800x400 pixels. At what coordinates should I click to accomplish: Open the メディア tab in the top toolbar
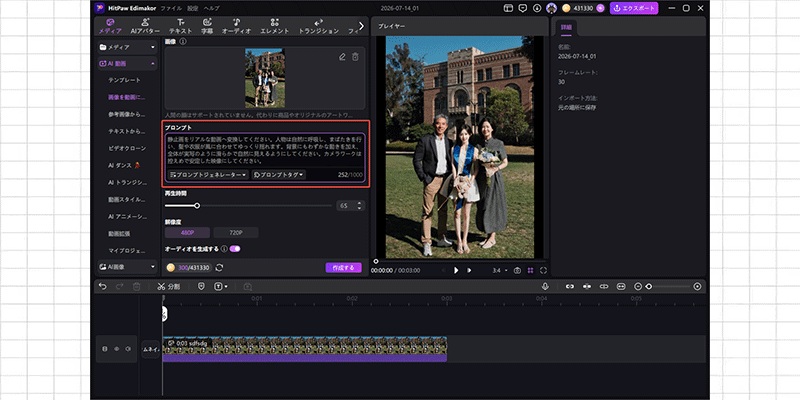110,26
